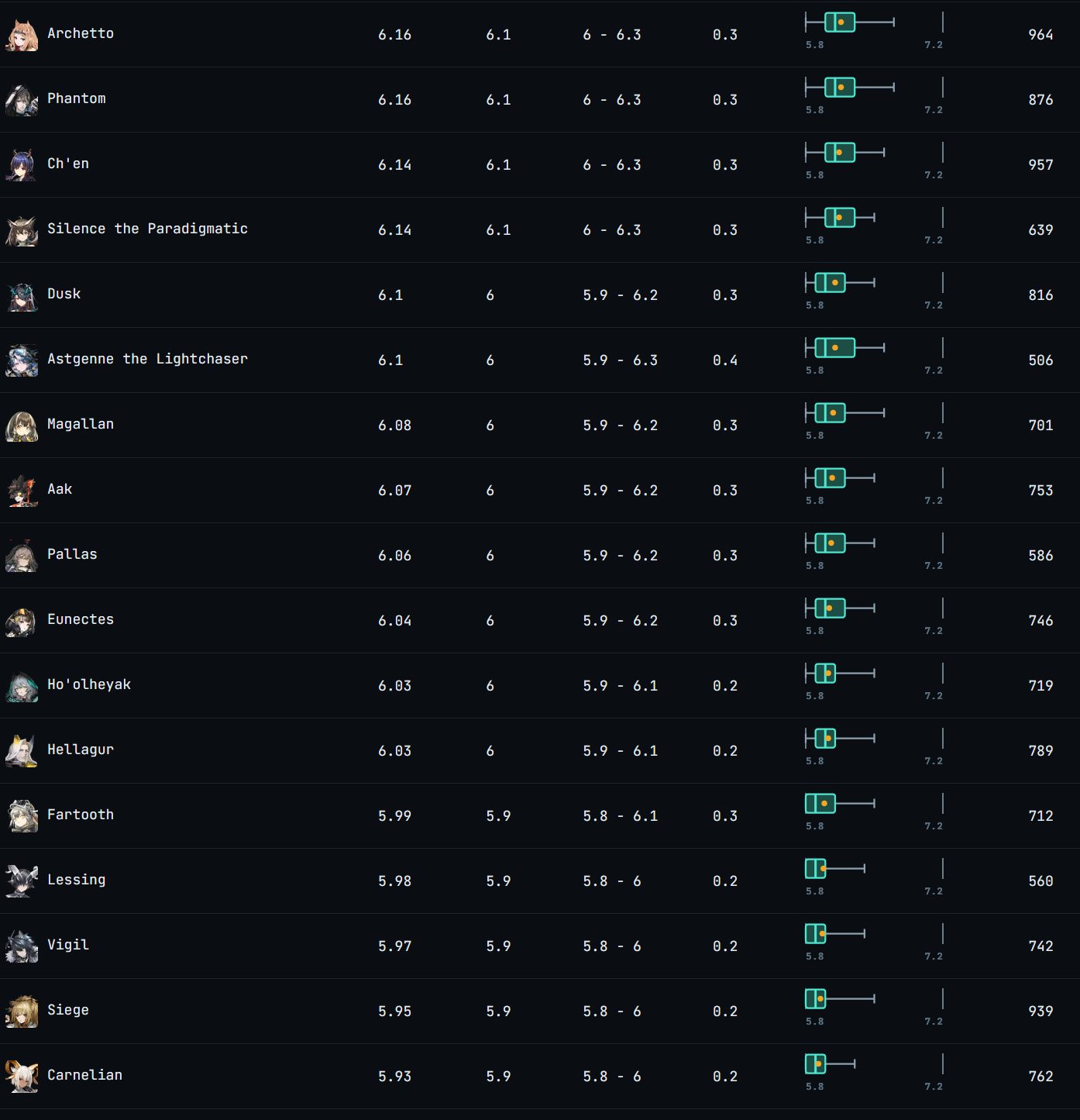Select the sample count 876

tap(1040, 100)
